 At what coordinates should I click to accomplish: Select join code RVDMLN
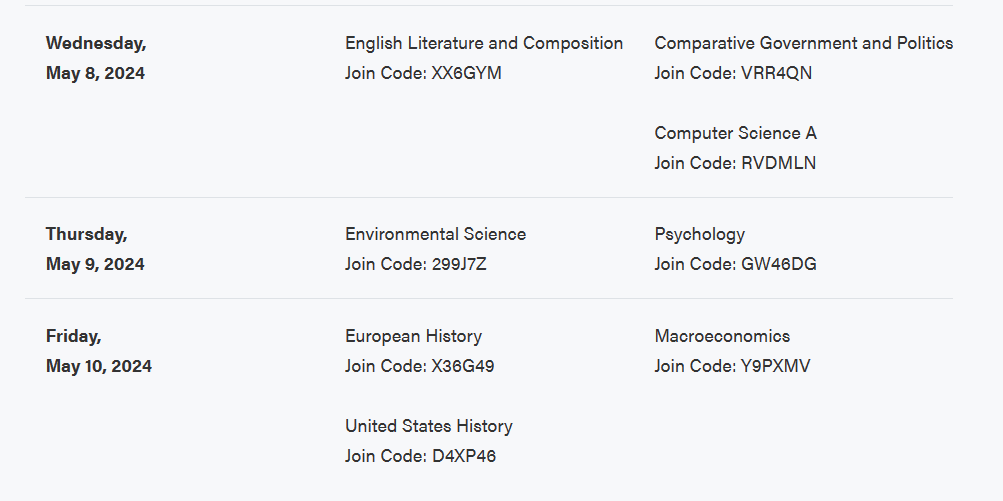pyautogui.click(x=778, y=163)
